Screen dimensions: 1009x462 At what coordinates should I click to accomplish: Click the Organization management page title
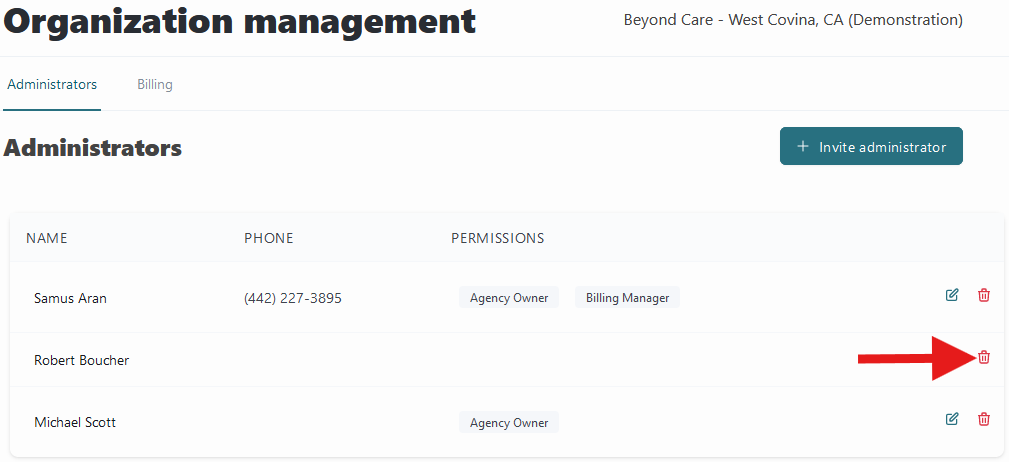239,21
